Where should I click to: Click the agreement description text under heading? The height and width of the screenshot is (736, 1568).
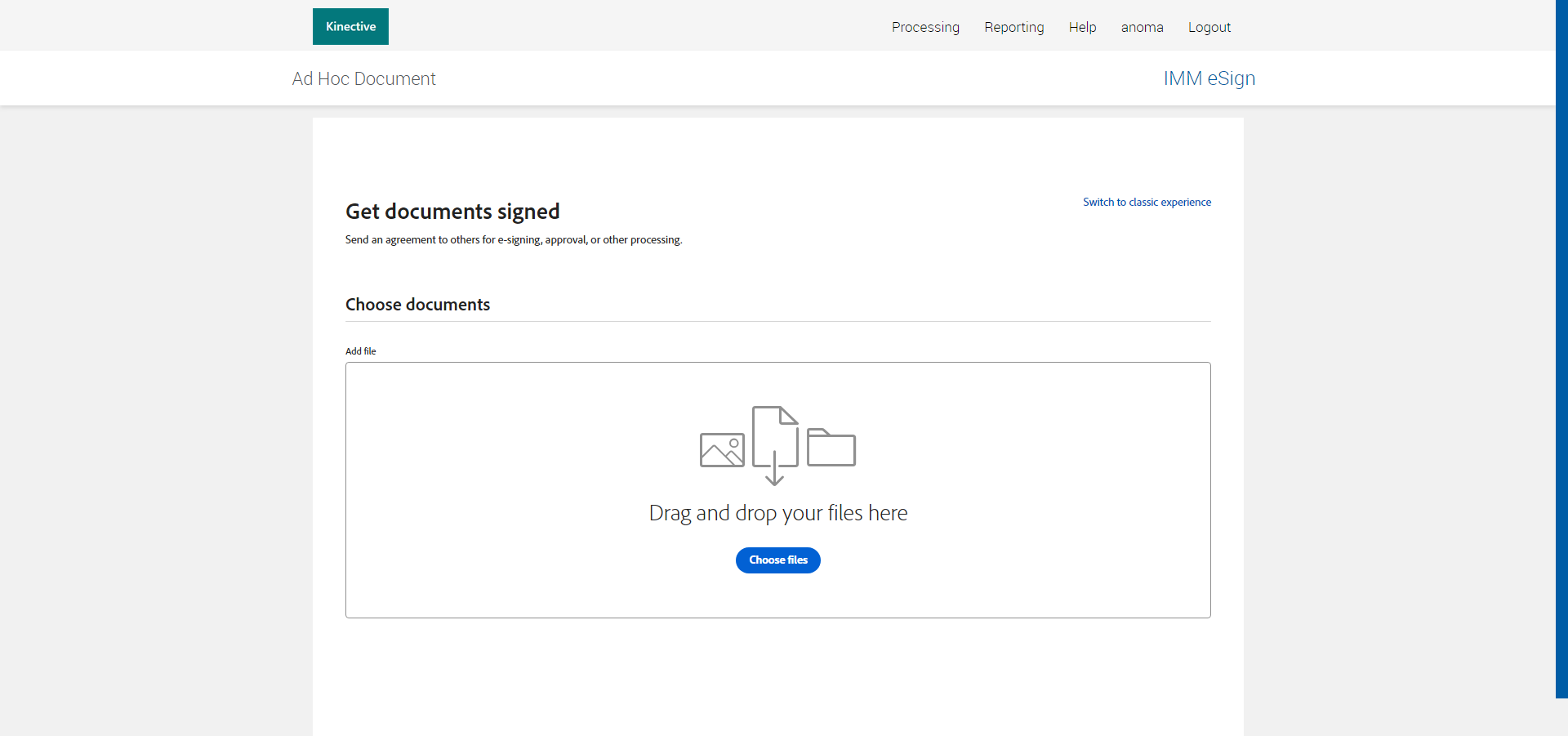(x=513, y=240)
